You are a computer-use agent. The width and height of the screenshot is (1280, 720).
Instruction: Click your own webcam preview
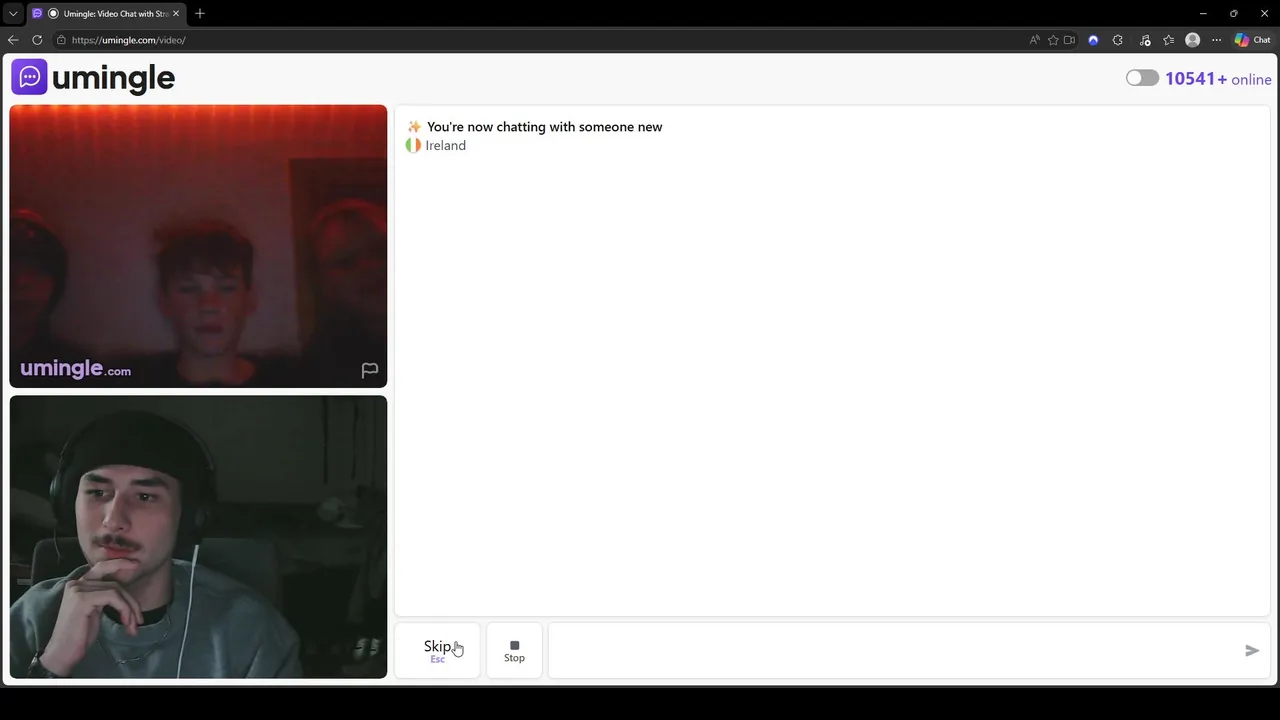(x=198, y=537)
